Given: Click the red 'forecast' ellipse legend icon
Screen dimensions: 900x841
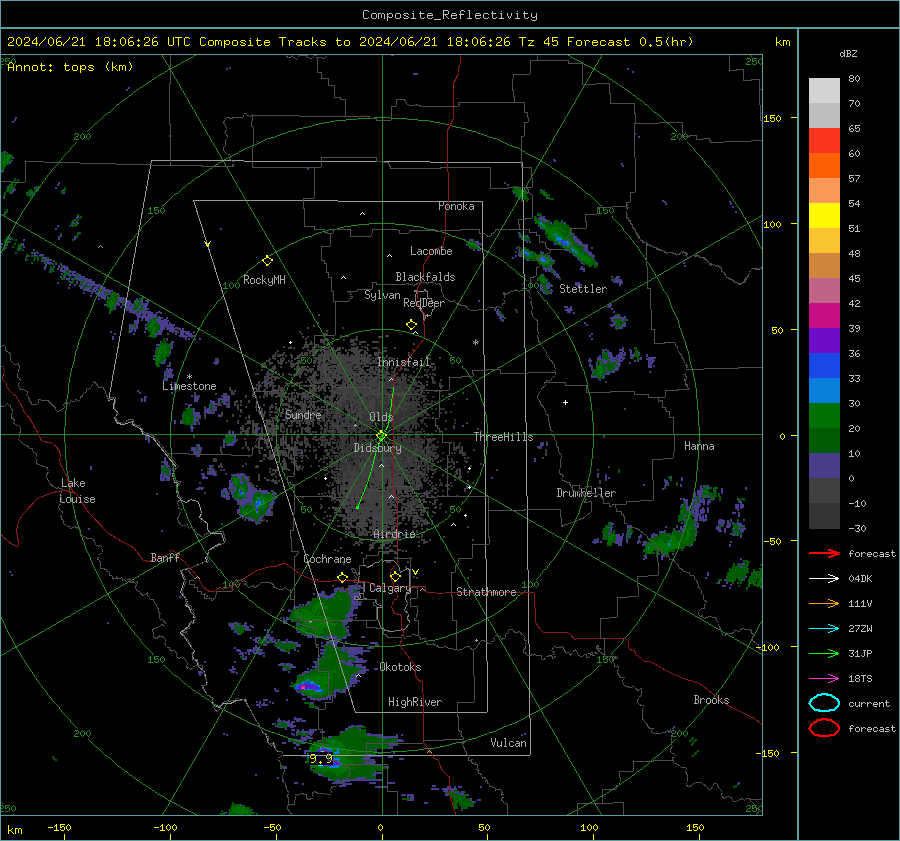Looking at the screenshot, I should 824,728.
